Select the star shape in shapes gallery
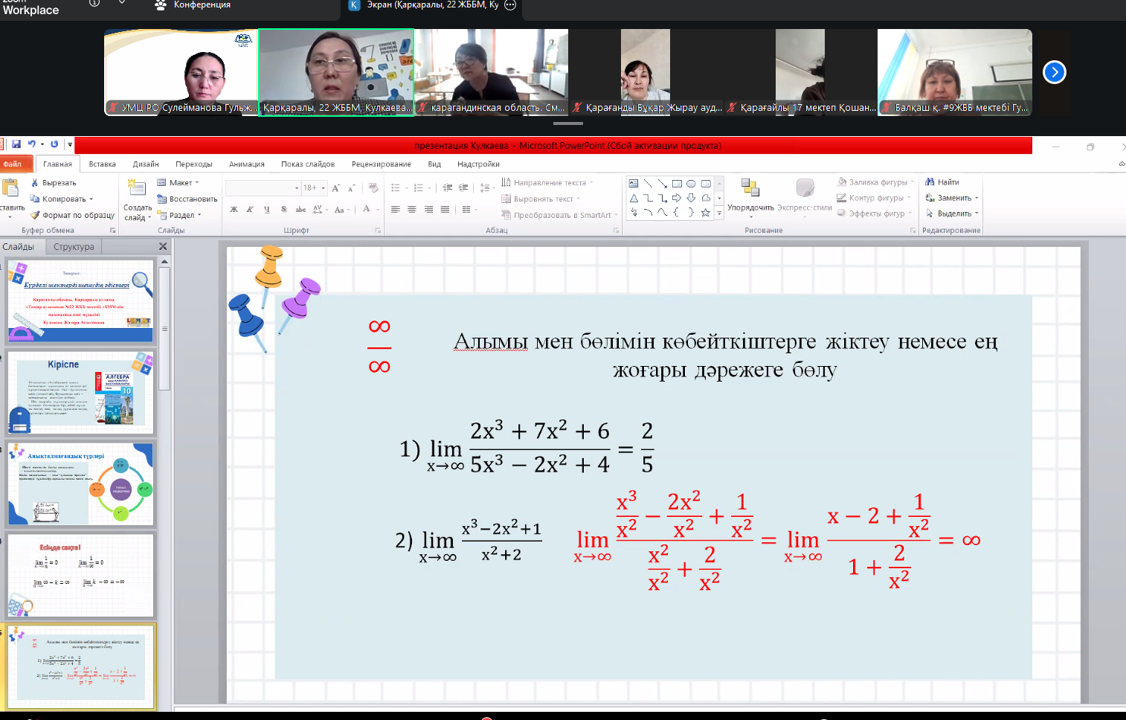The height and width of the screenshot is (720, 1126). (x=705, y=212)
